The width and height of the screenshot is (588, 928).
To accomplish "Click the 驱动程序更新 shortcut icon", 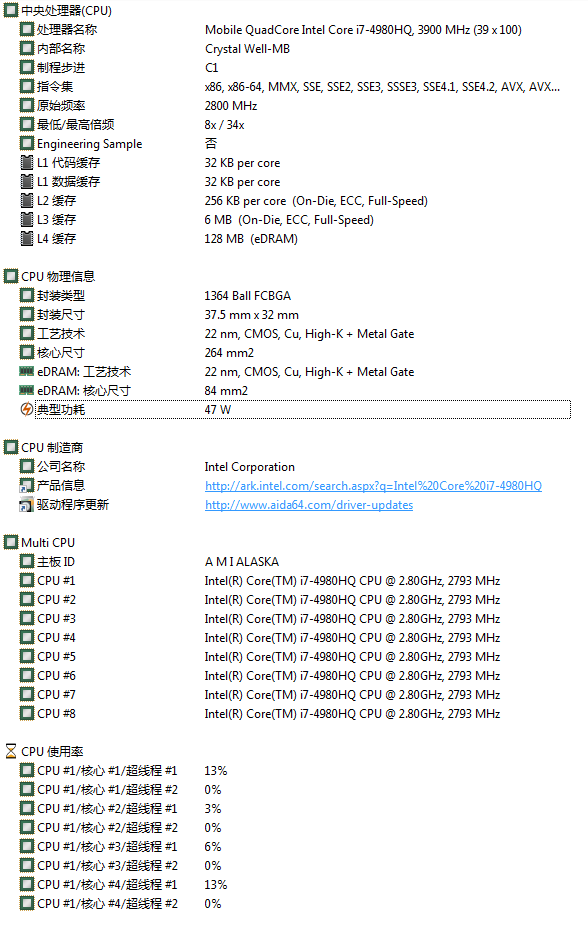I will [27, 505].
